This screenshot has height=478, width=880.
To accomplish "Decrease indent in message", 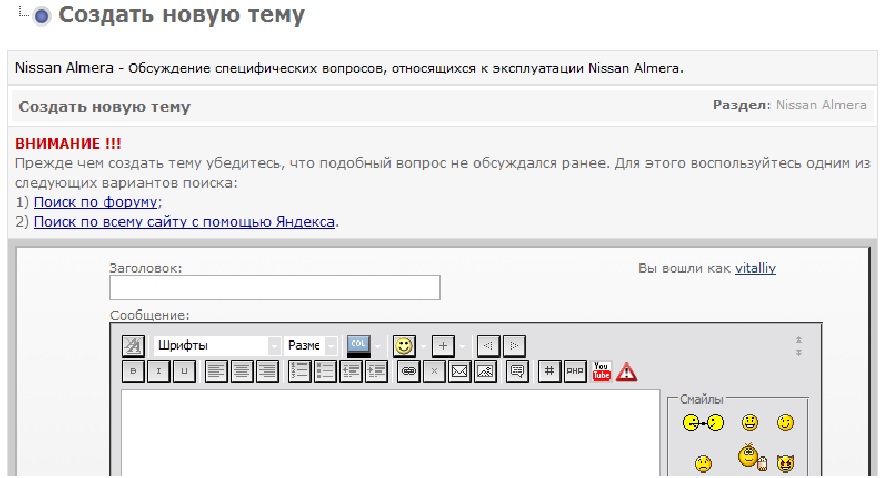I will pyautogui.click(x=351, y=371).
